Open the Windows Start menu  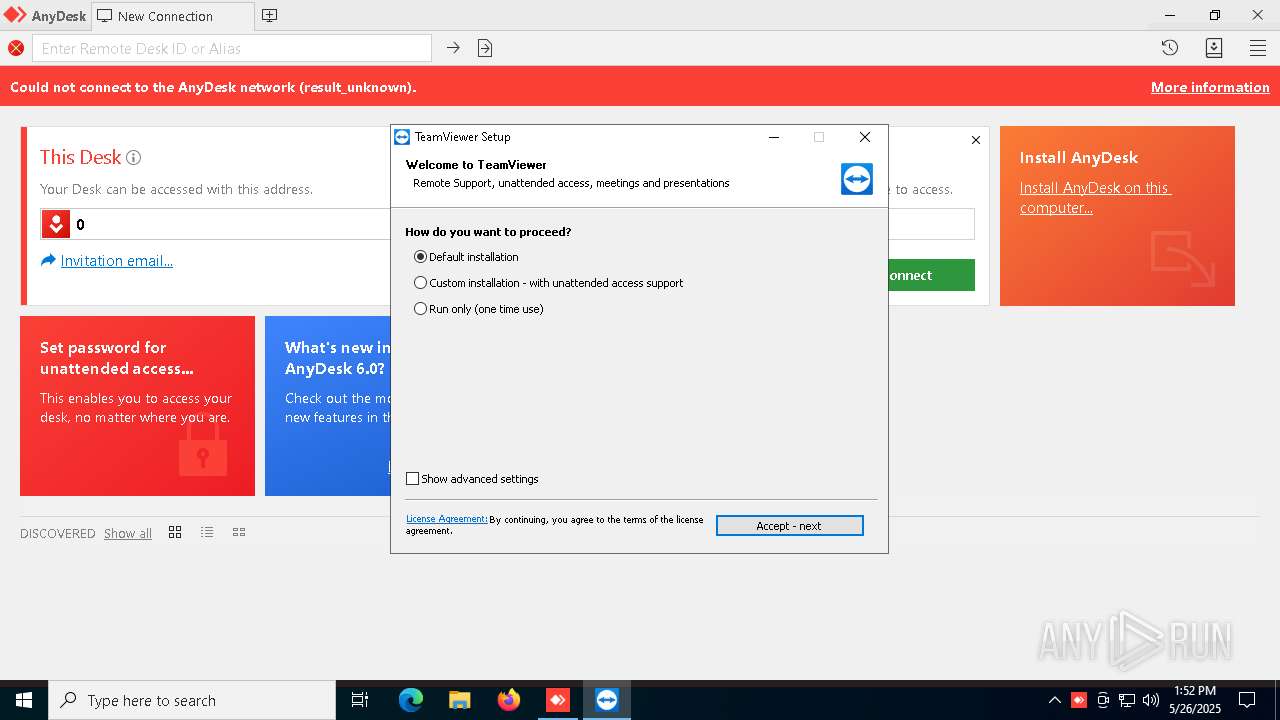pyautogui.click(x=24, y=700)
